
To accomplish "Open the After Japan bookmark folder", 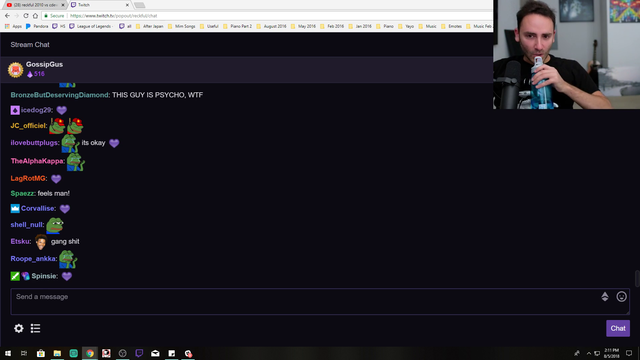I will coord(149,26).
